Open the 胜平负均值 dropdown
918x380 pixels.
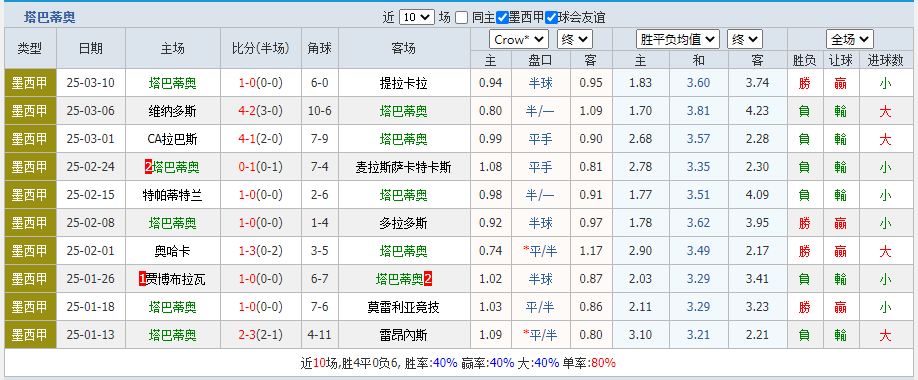677,40
